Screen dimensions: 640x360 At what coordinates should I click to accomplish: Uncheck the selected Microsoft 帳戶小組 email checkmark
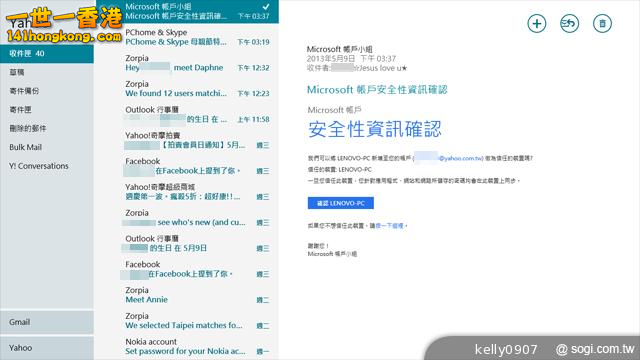(x=266, y=7)
